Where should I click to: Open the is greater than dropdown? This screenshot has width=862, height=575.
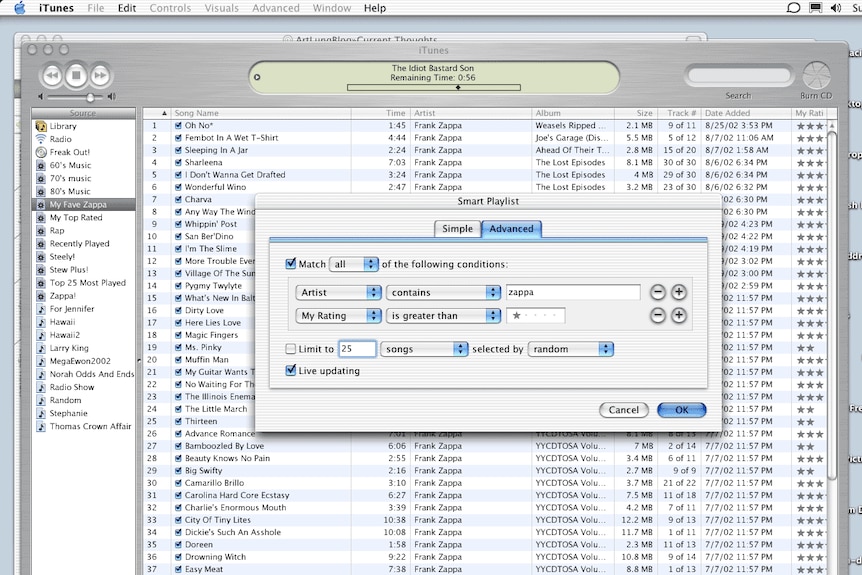click(443, 316)
